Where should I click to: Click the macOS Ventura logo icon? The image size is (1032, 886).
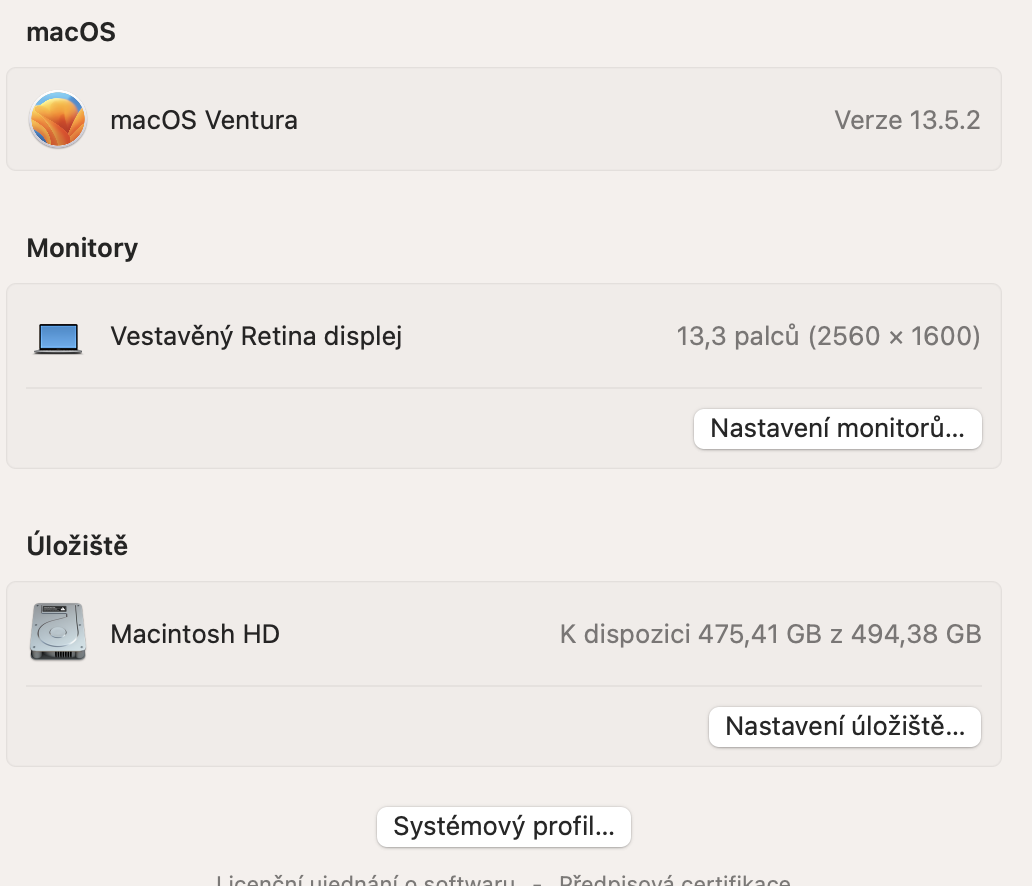tap(58, 120)
